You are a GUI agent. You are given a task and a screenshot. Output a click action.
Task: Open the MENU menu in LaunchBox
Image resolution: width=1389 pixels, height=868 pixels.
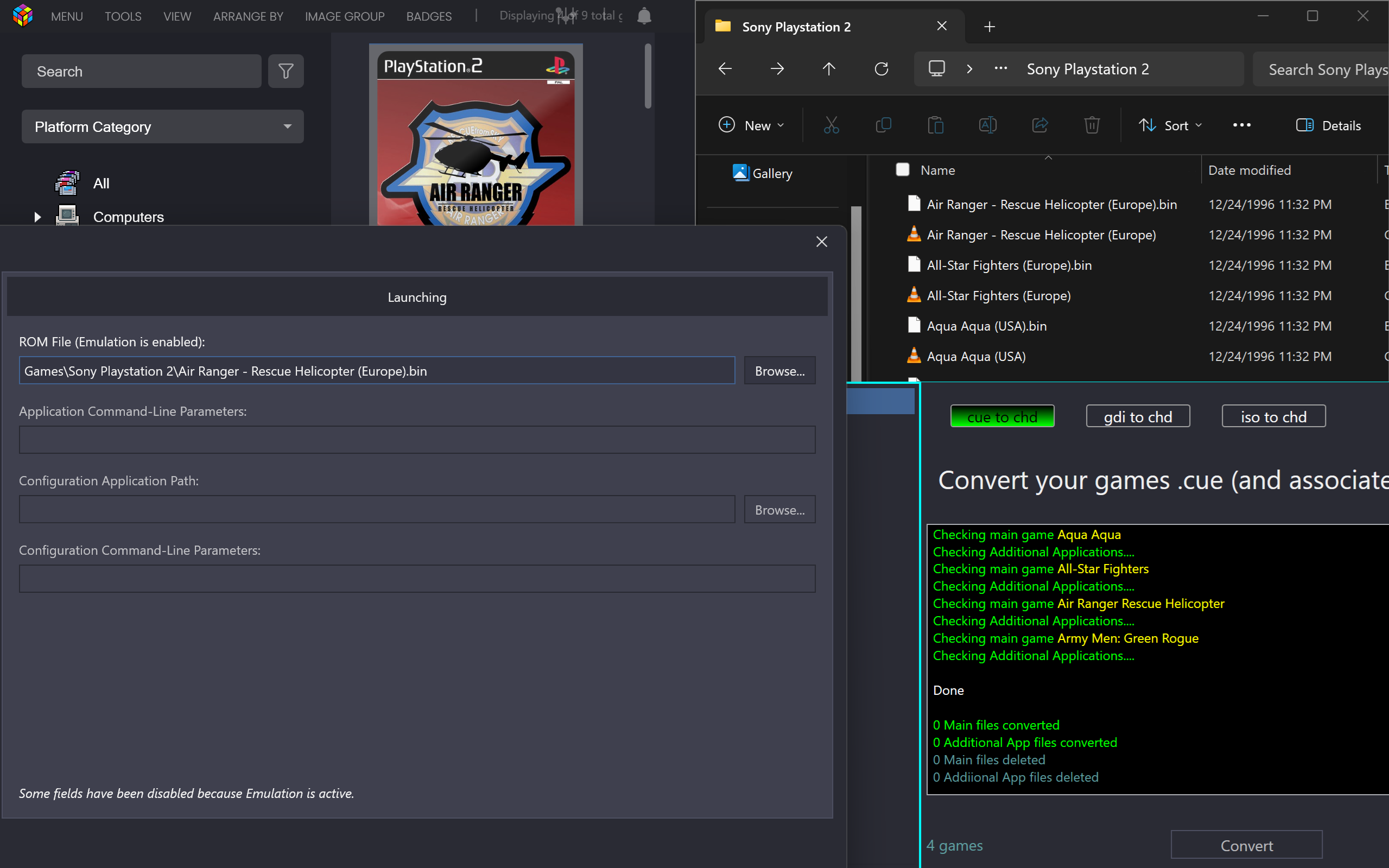point(67,16)
